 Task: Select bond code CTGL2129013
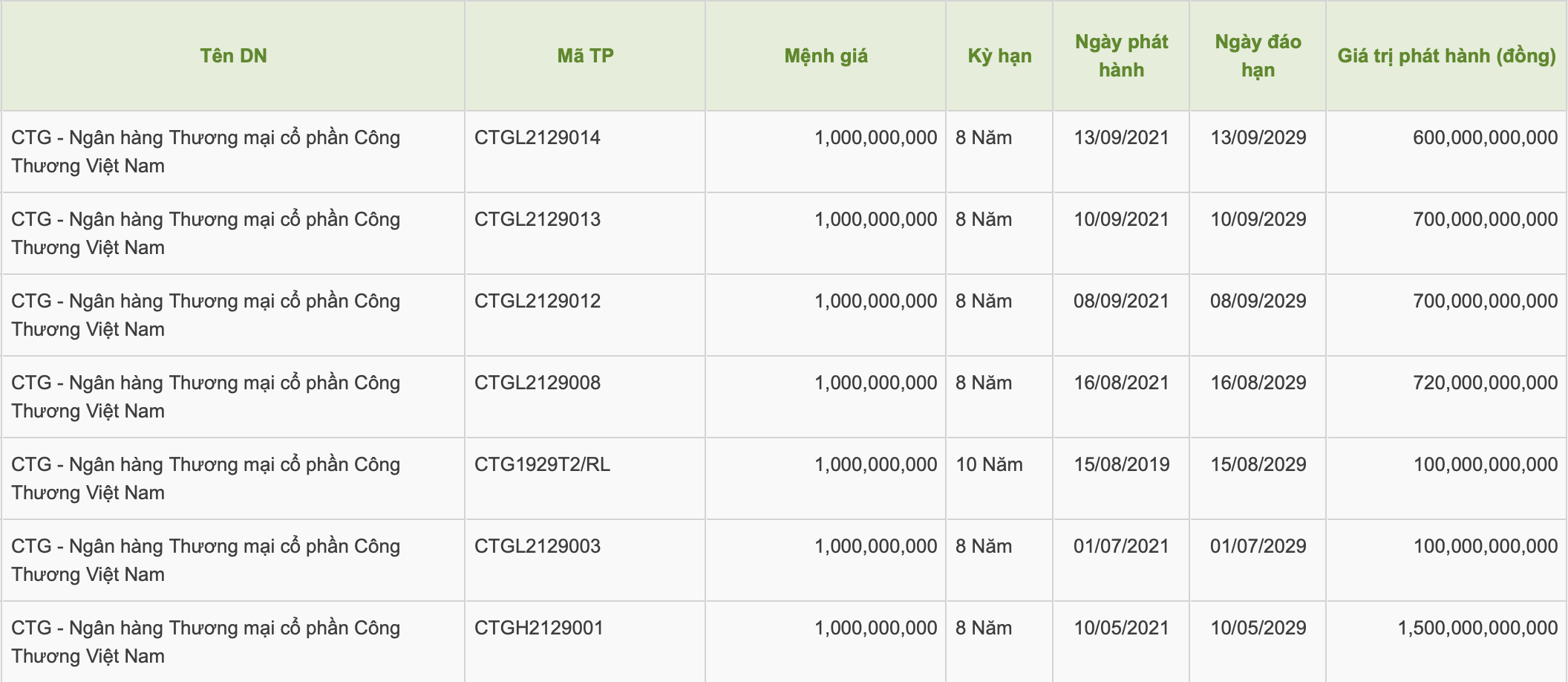(538, 219)
